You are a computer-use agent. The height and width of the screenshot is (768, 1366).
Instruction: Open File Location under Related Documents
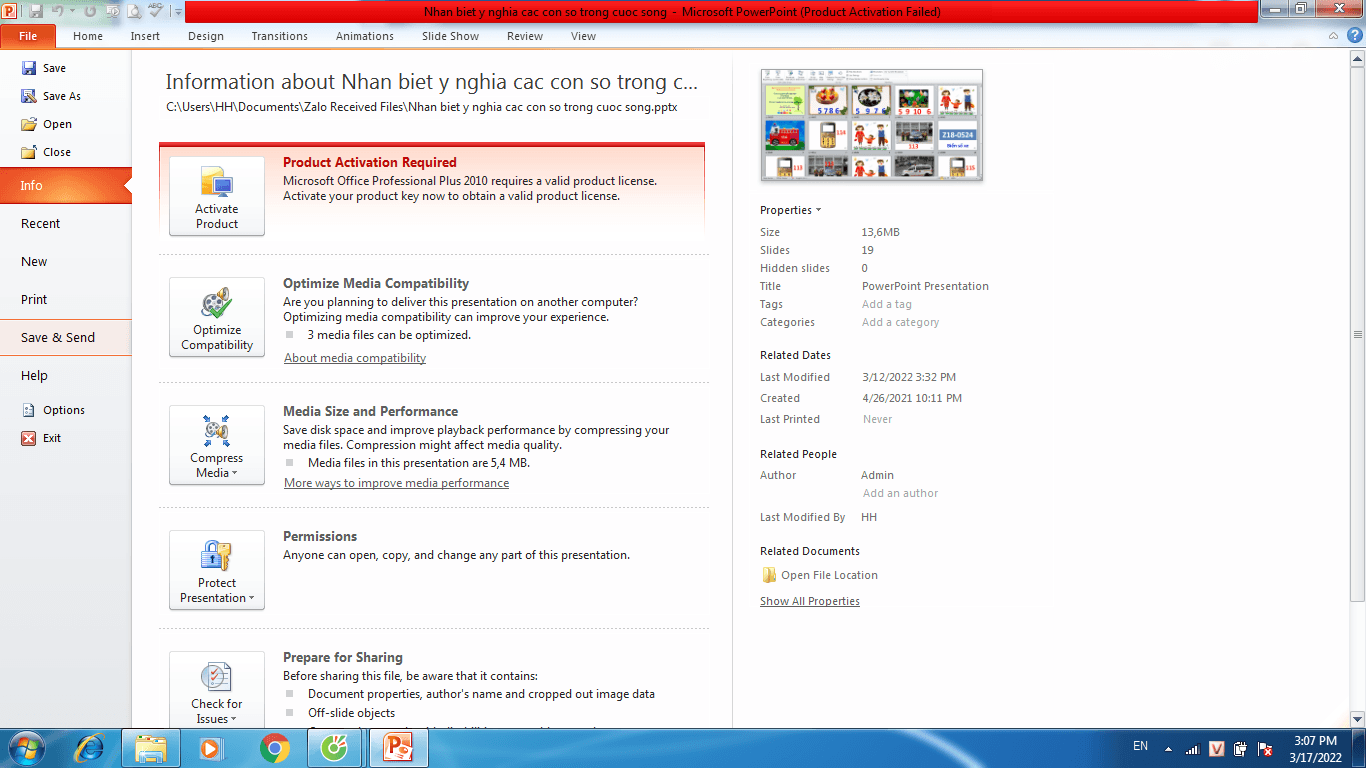tap(828, 575)
